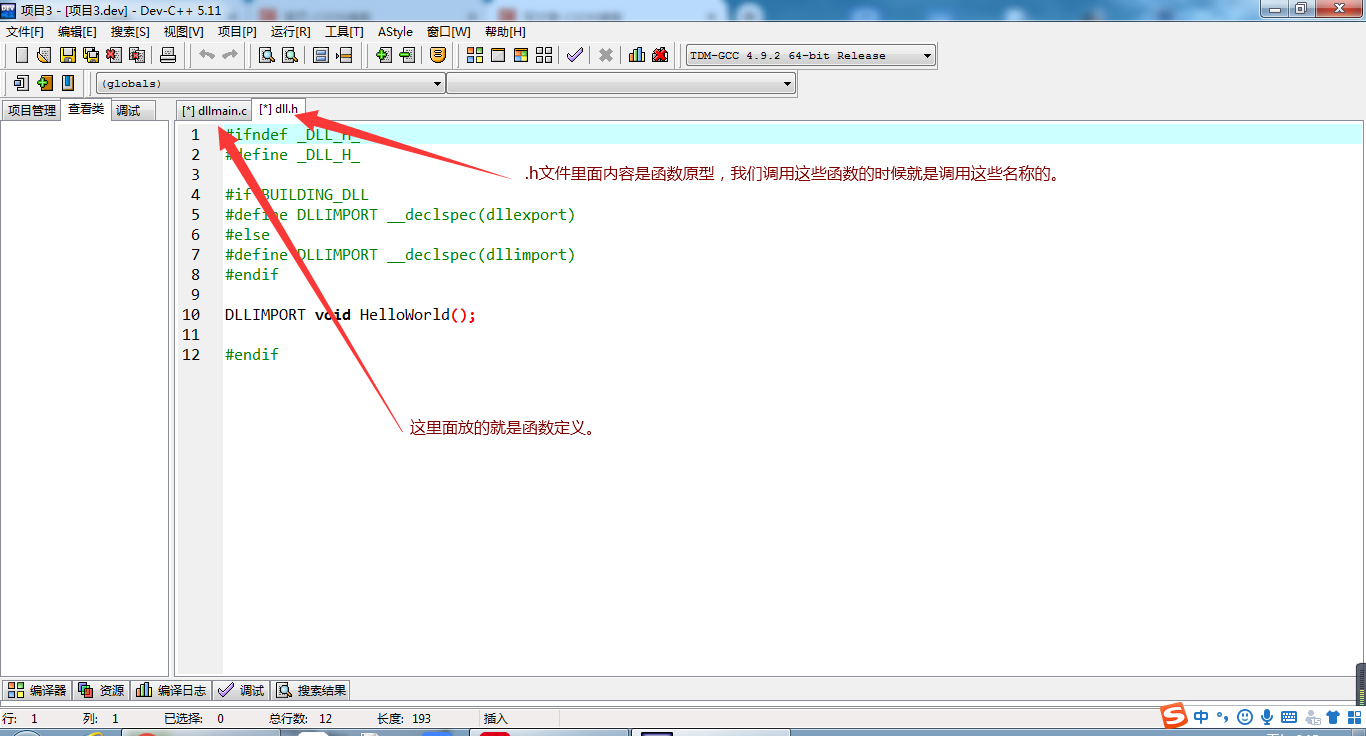Screen dimensions: 1366x736
Task: Open the 编译日志 bottom tab
Action: tap(171, 690)
